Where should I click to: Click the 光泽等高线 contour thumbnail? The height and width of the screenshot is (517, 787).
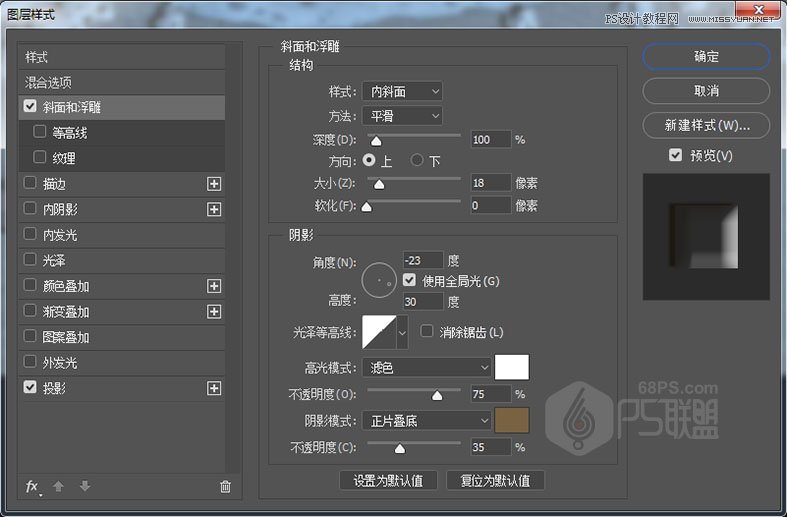(x=379, y=332)
